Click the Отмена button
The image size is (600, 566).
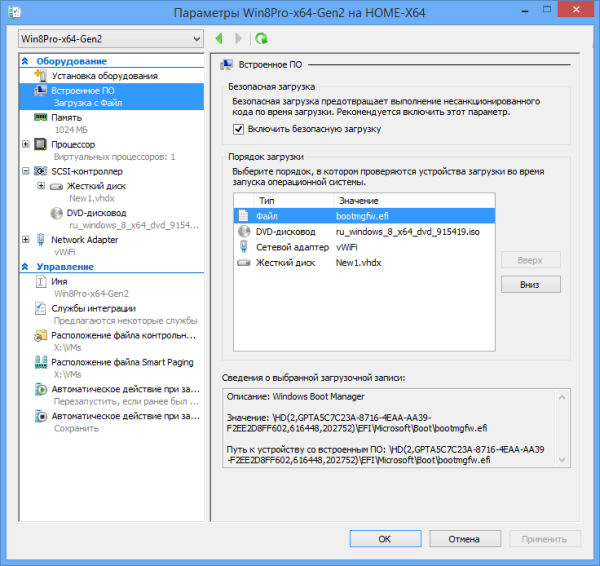(x=465, y=539)
